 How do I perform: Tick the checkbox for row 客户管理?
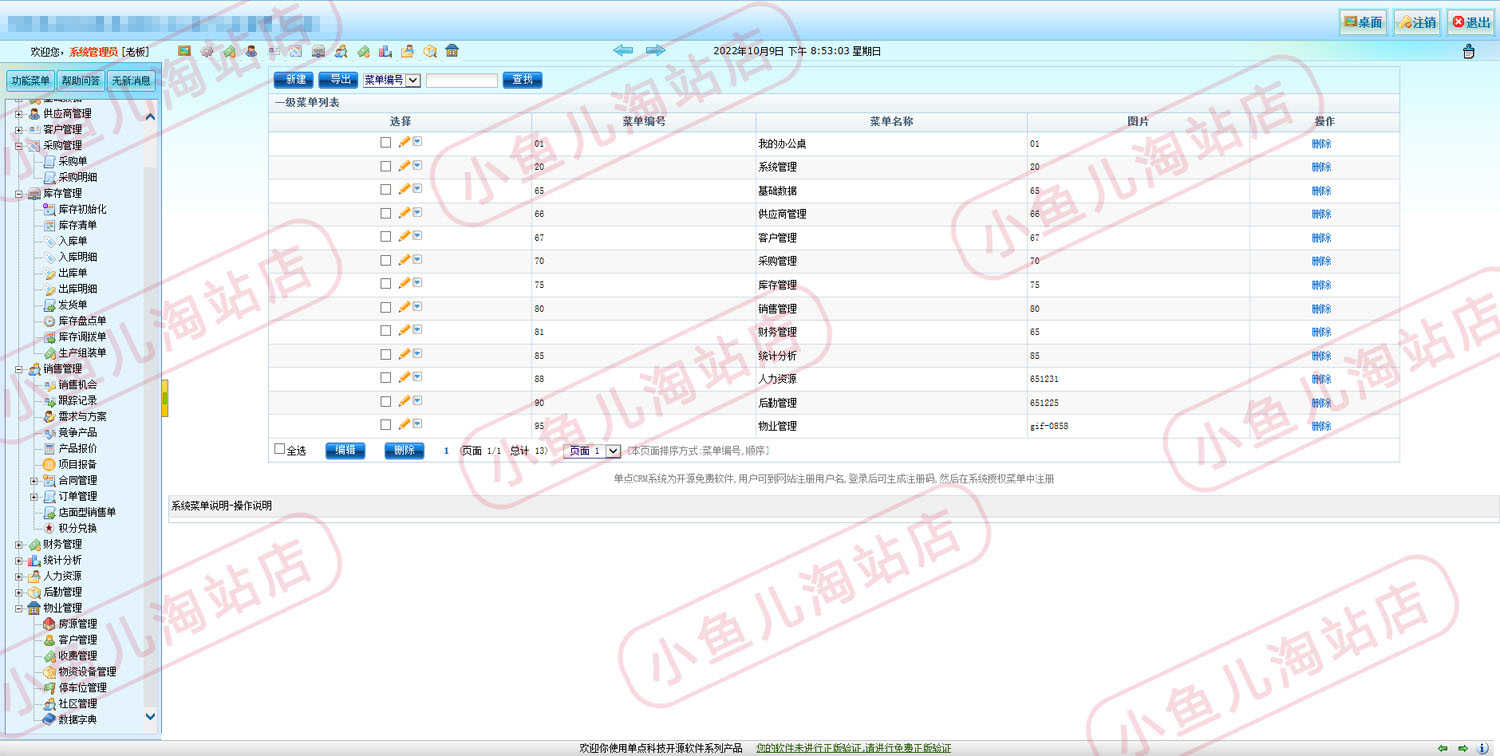386,237
